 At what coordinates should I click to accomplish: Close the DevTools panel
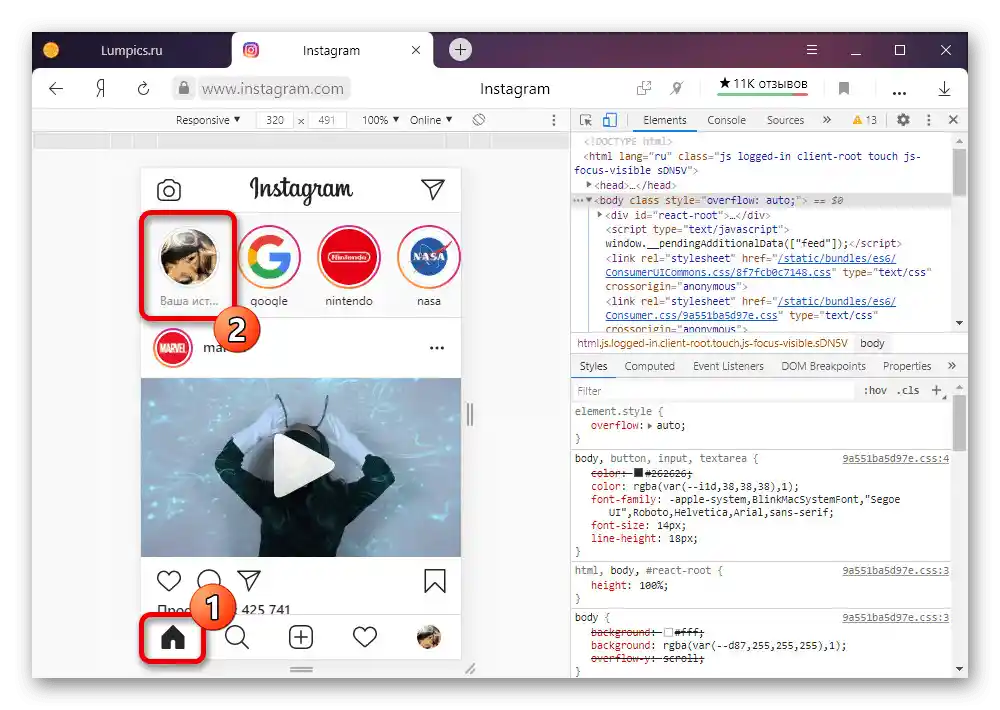point(953,119)
